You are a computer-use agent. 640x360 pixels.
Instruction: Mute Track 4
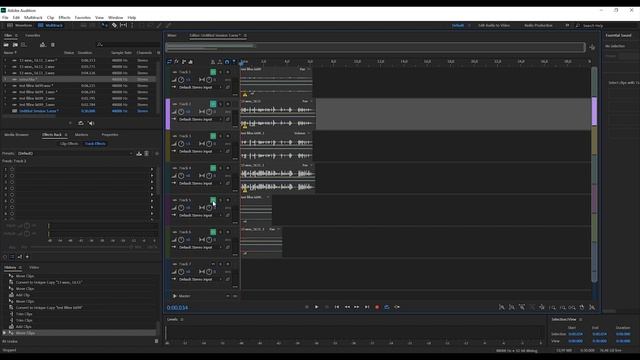(x=213, y=168)
